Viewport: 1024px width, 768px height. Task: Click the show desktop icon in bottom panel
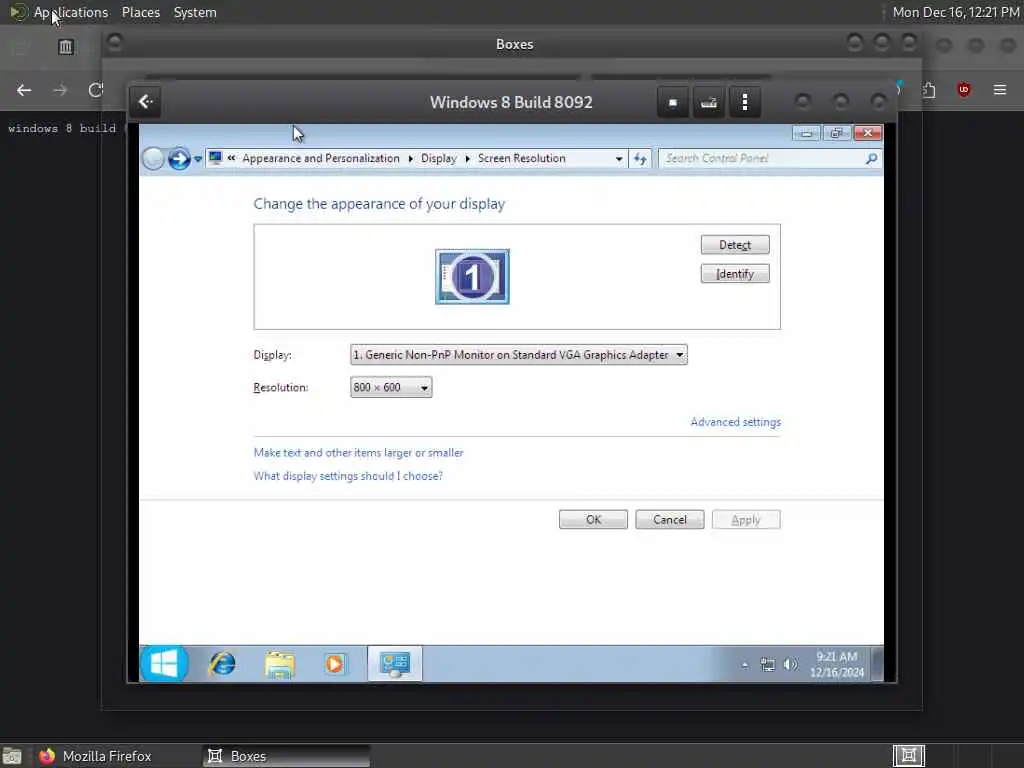(12, 756)
